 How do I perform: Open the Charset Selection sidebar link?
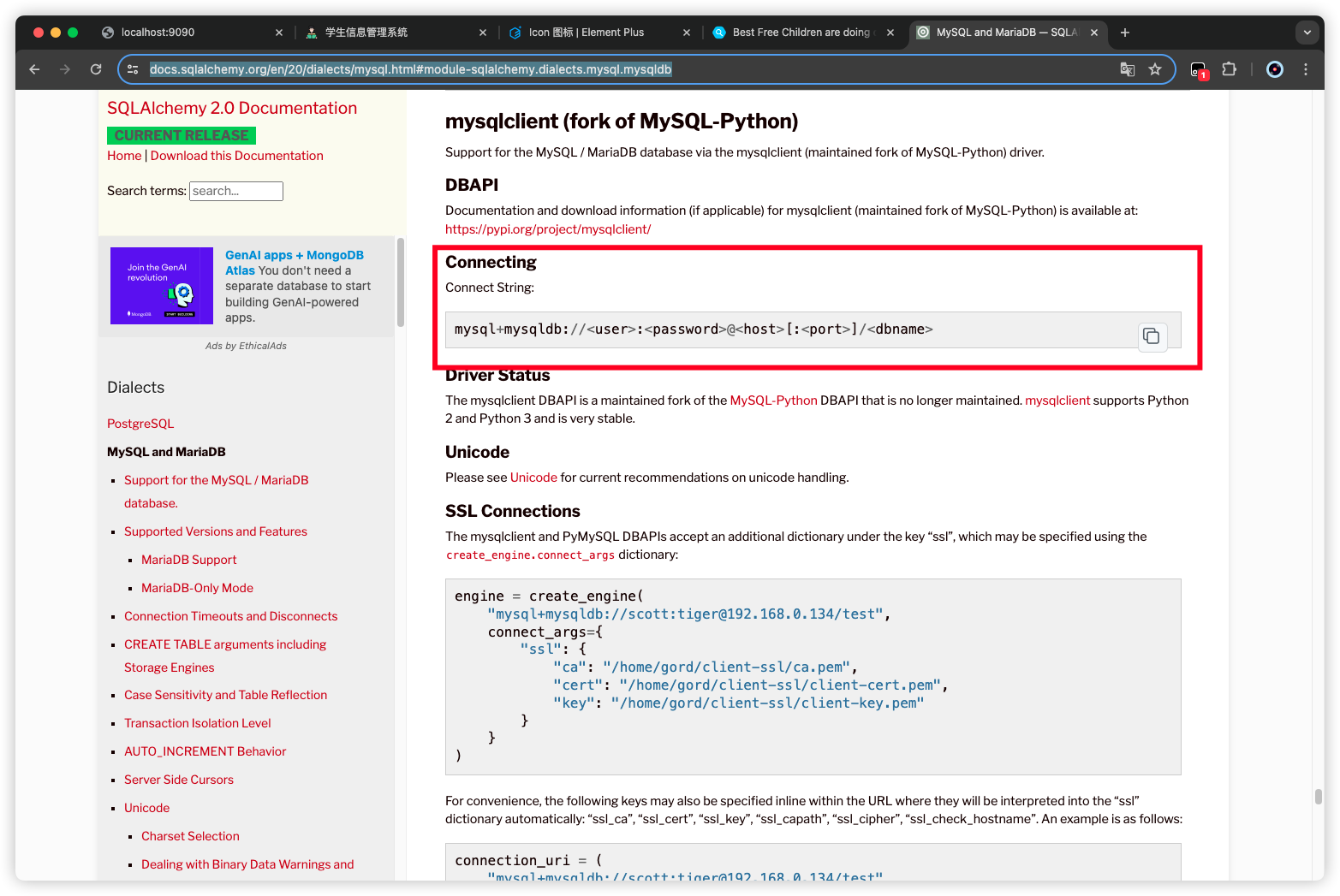pos(190,836)
